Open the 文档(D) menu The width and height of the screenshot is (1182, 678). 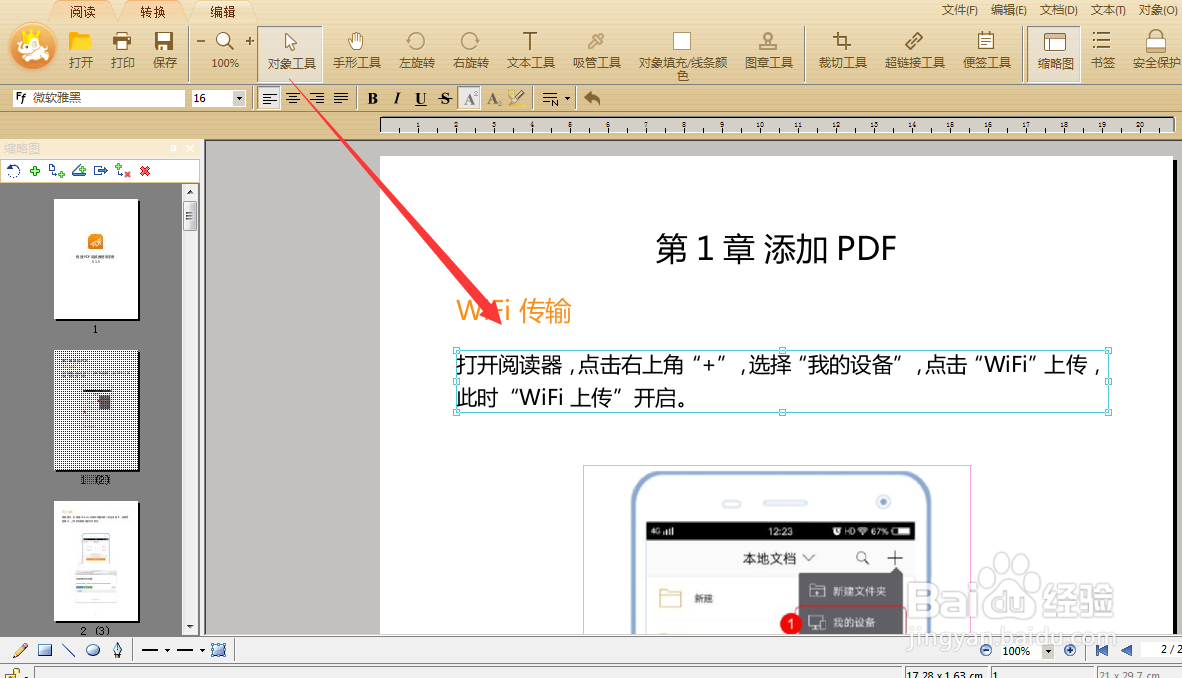pos(1058,10)
